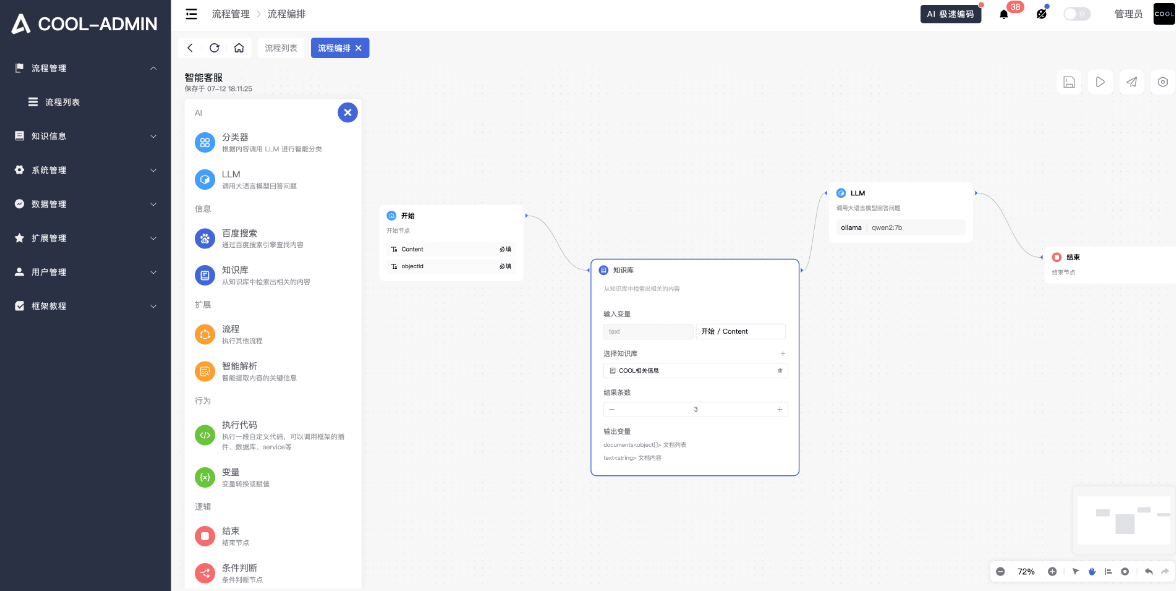Click the minimap thumbnail

click(x=1123, y=519)
